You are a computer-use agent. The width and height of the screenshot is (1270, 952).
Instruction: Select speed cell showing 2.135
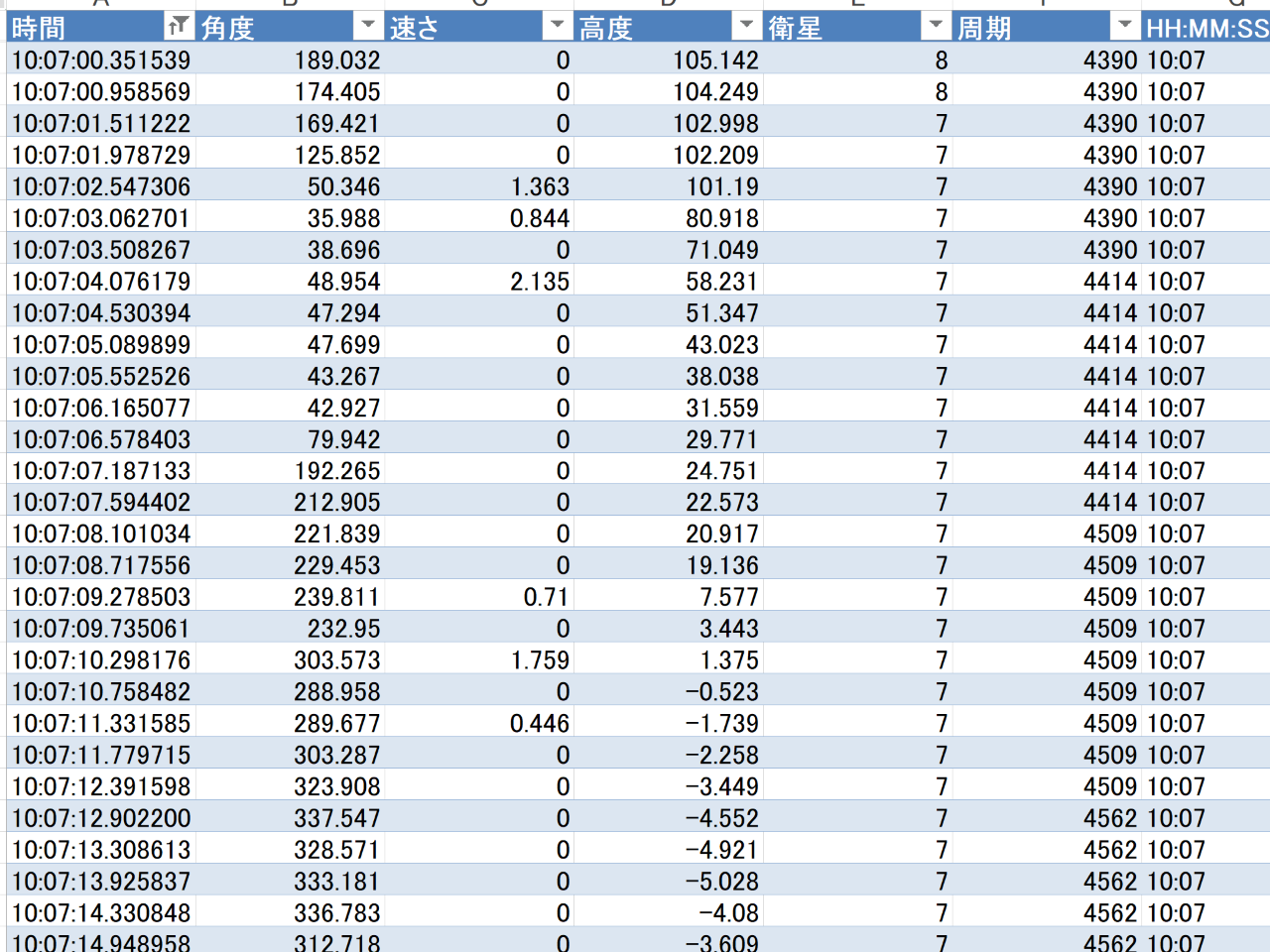[540, 282]
